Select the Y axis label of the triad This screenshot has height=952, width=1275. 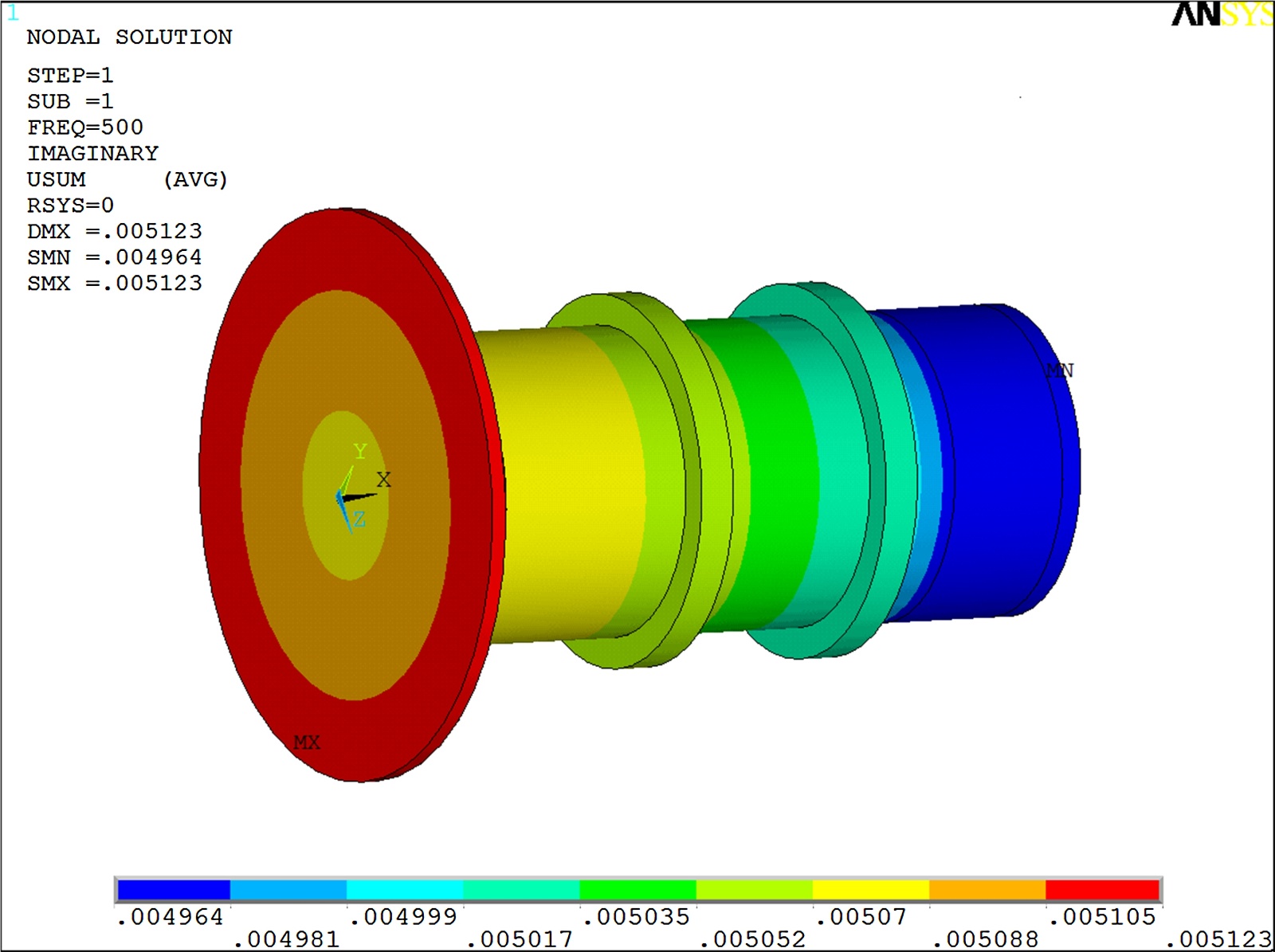pyautogui.click(x=360, y=452)
